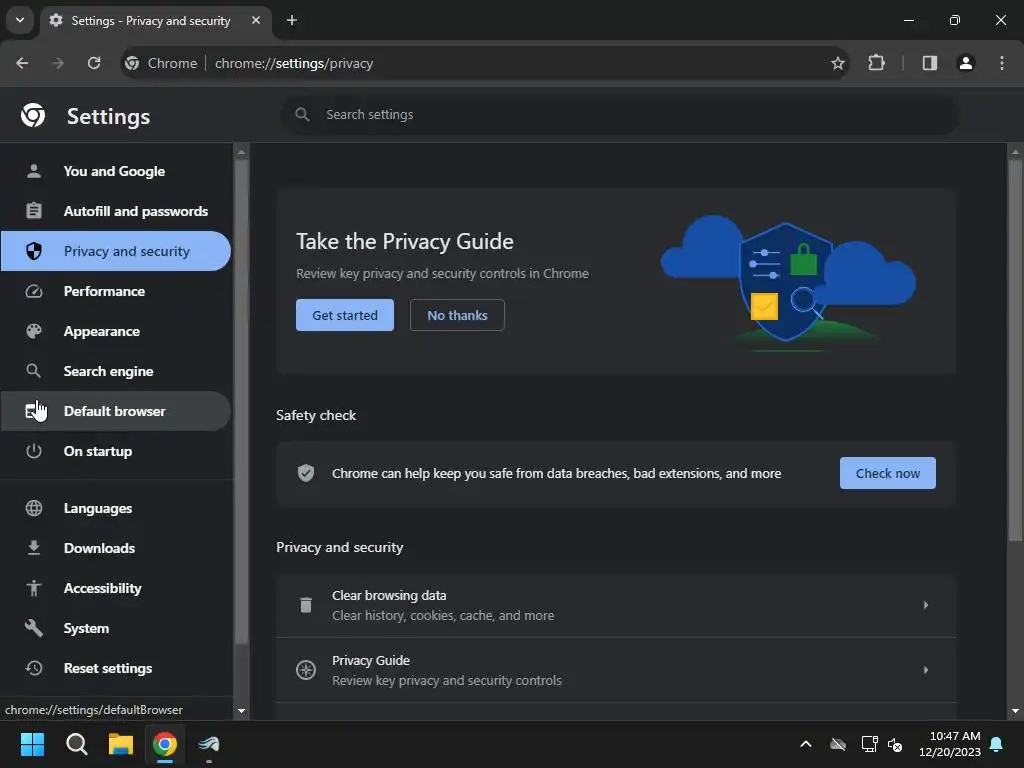Click sidebar scrollbar down arrow
The image size is (1024, 768).
(x=242, y=711)
